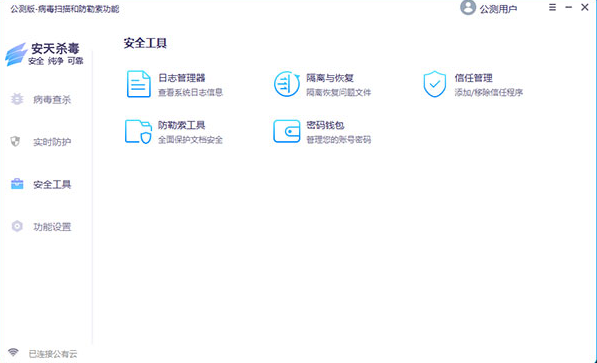This screenshot has height=363, width=597.
Task: Open the hamburger menu in title bar
Action: (552, 7)
